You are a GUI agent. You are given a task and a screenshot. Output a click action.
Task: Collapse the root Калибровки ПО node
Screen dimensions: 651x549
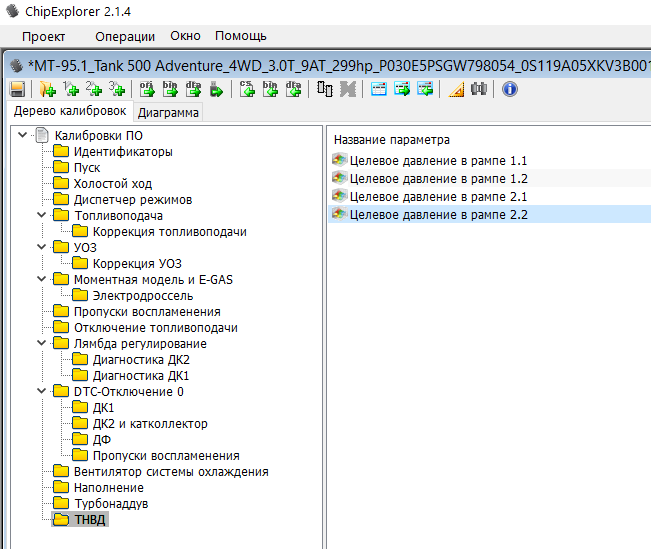23,136
